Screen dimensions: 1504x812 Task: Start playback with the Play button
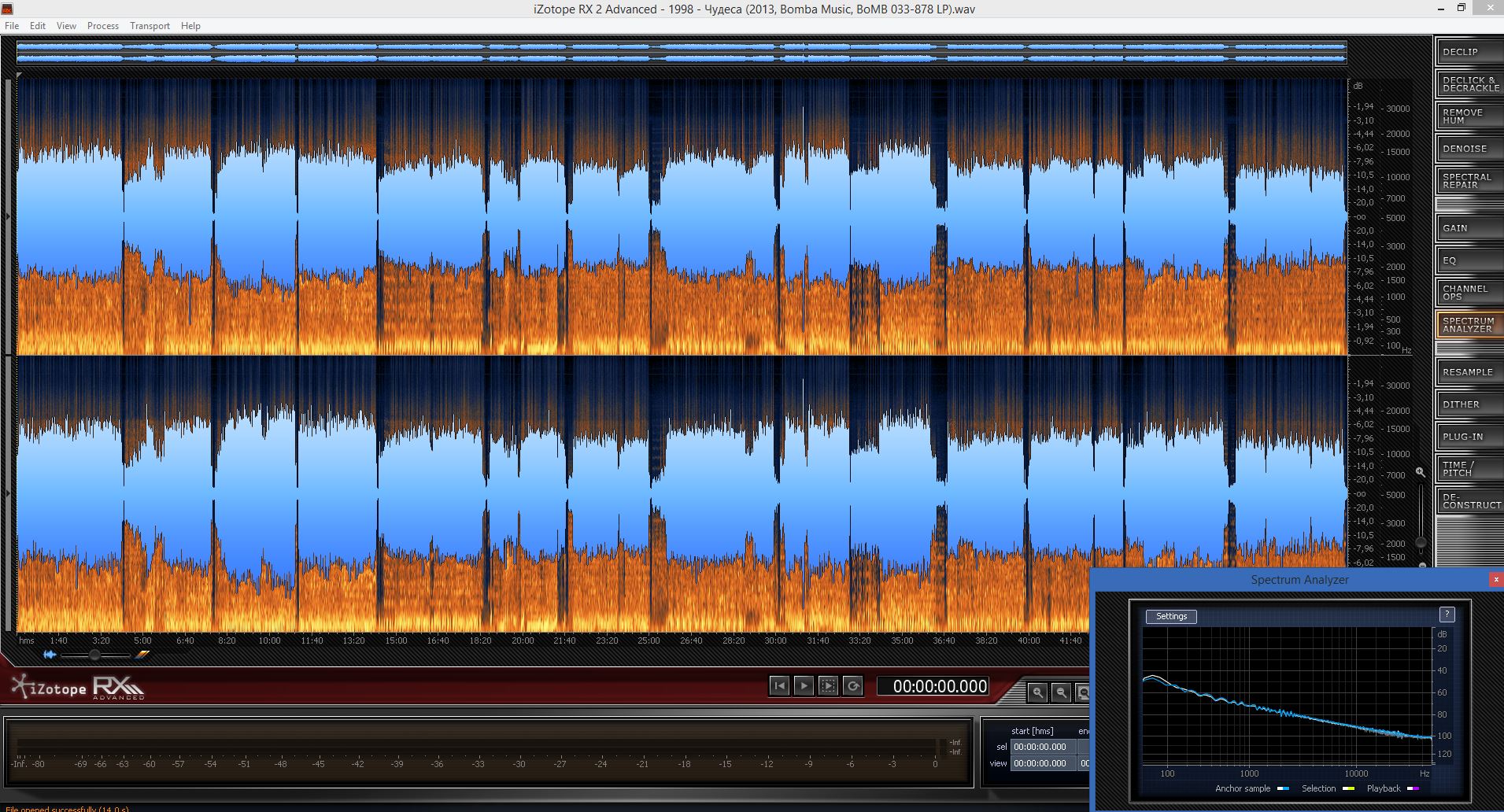[x=804, y=686]
